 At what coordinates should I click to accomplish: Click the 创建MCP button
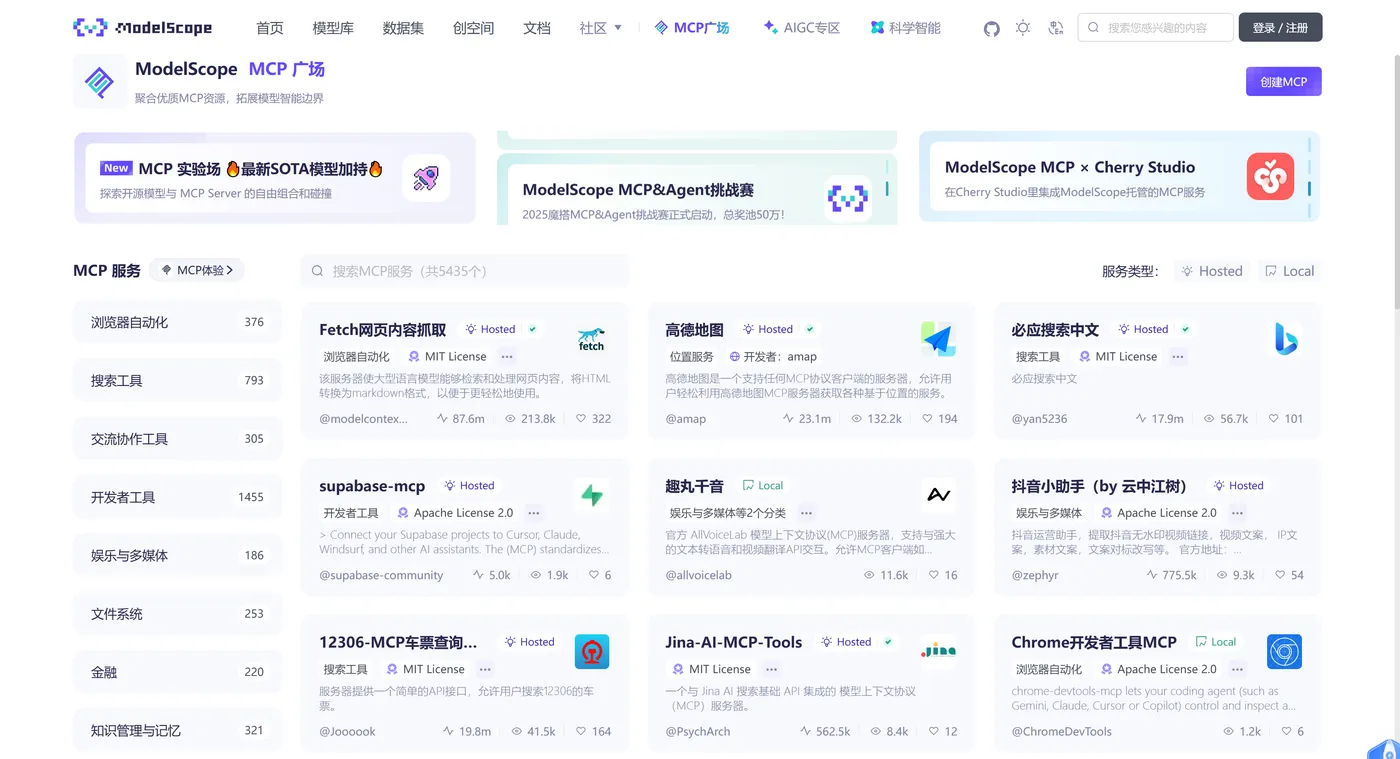[x=1283, y=81]
